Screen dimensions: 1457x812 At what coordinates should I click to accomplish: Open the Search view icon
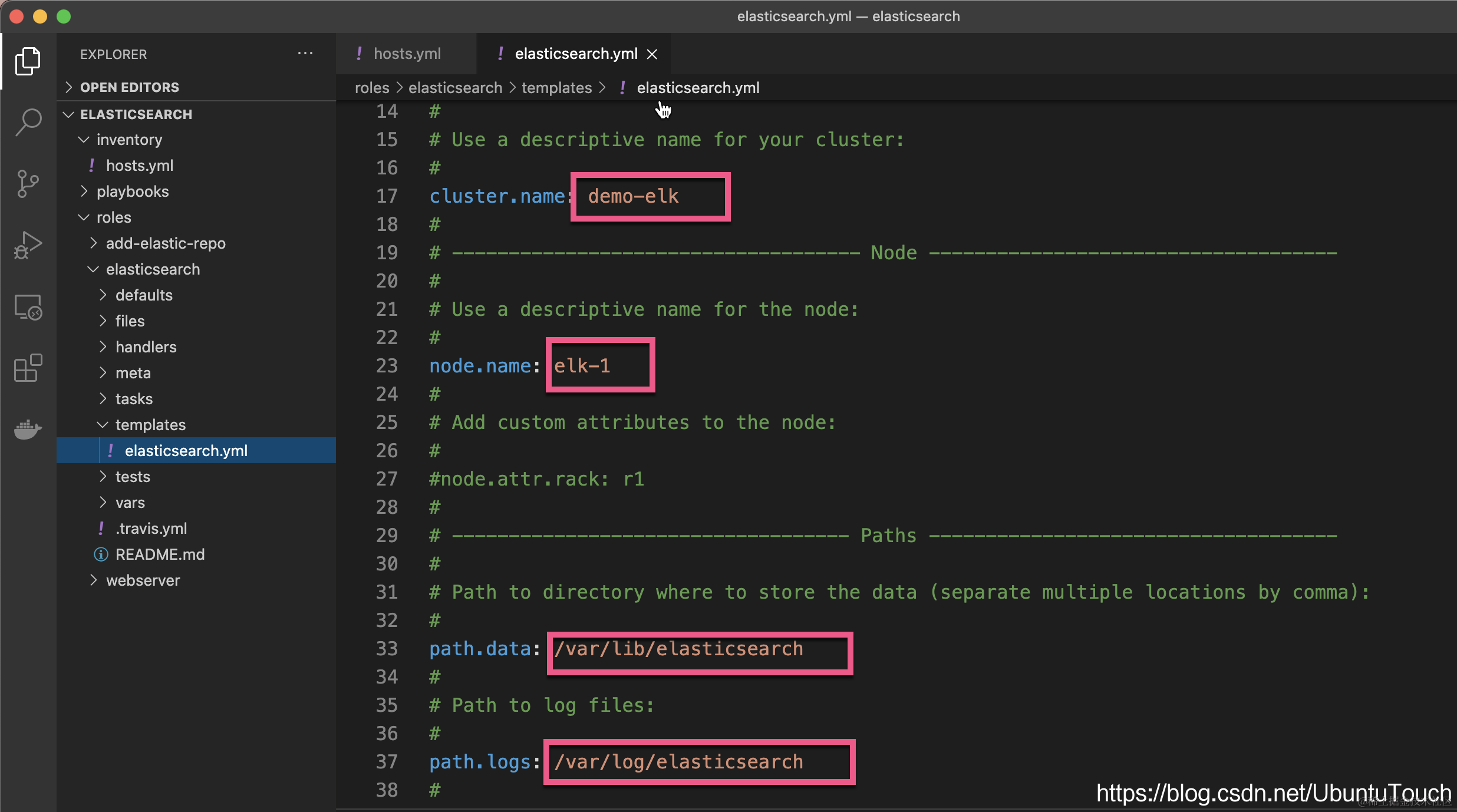28,122
